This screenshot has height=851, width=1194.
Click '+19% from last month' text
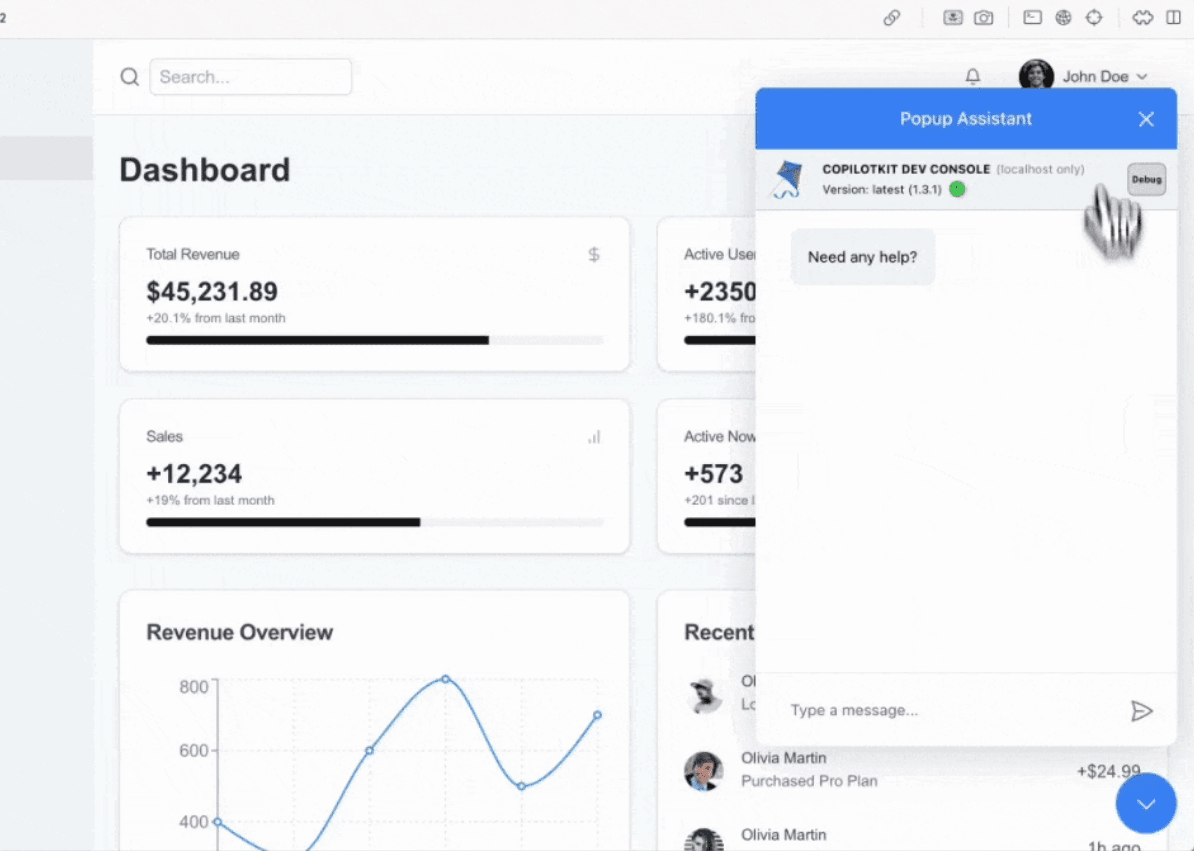click(210, 500)
